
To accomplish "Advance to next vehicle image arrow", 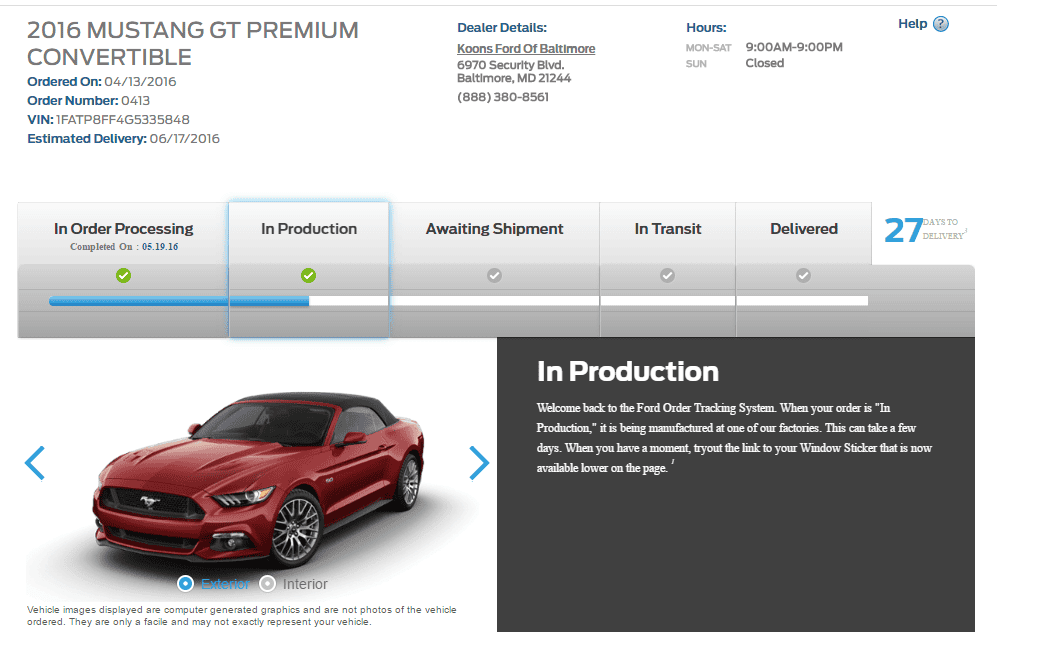I will [479, 463].
